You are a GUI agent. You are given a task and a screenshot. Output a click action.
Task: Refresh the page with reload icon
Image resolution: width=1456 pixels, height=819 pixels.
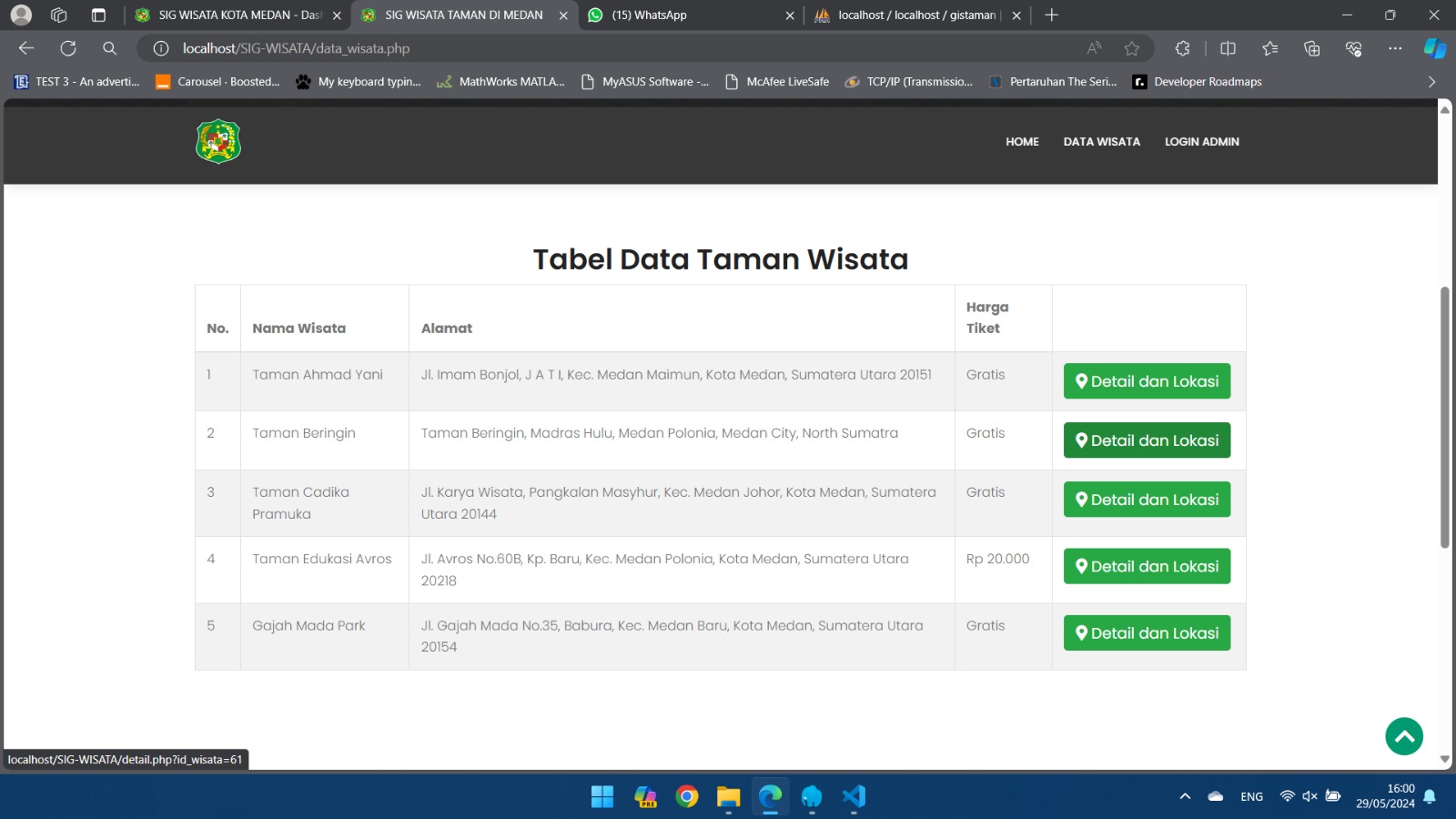68,48
